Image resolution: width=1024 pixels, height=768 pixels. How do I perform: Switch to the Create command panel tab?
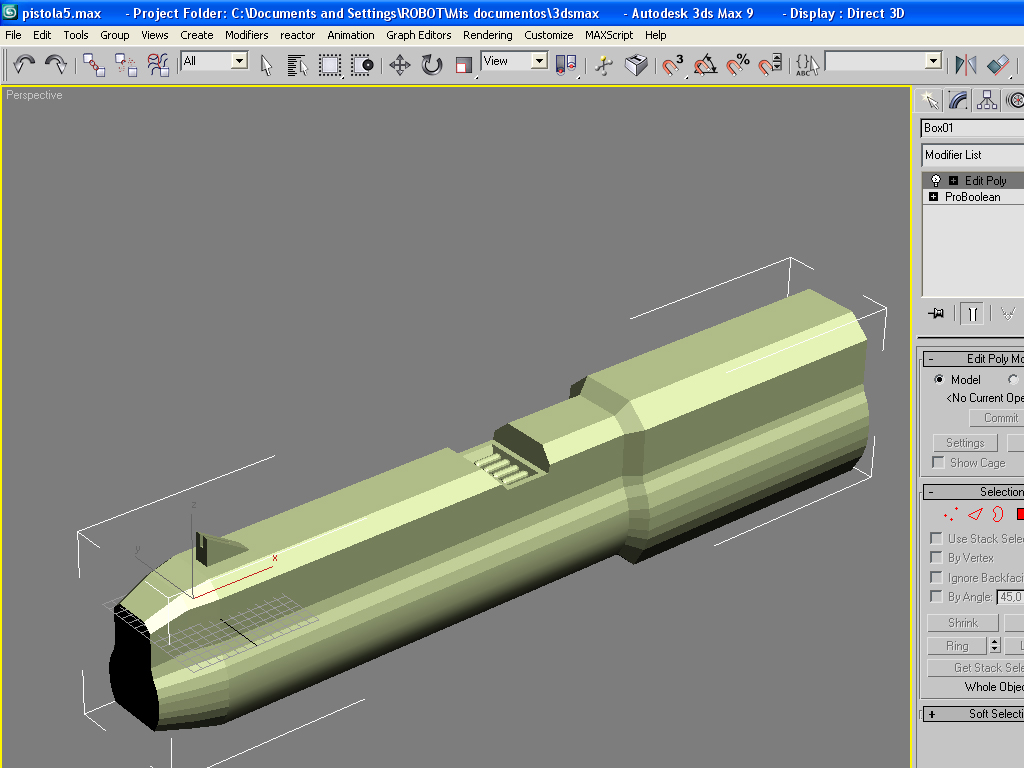point(929,101)
